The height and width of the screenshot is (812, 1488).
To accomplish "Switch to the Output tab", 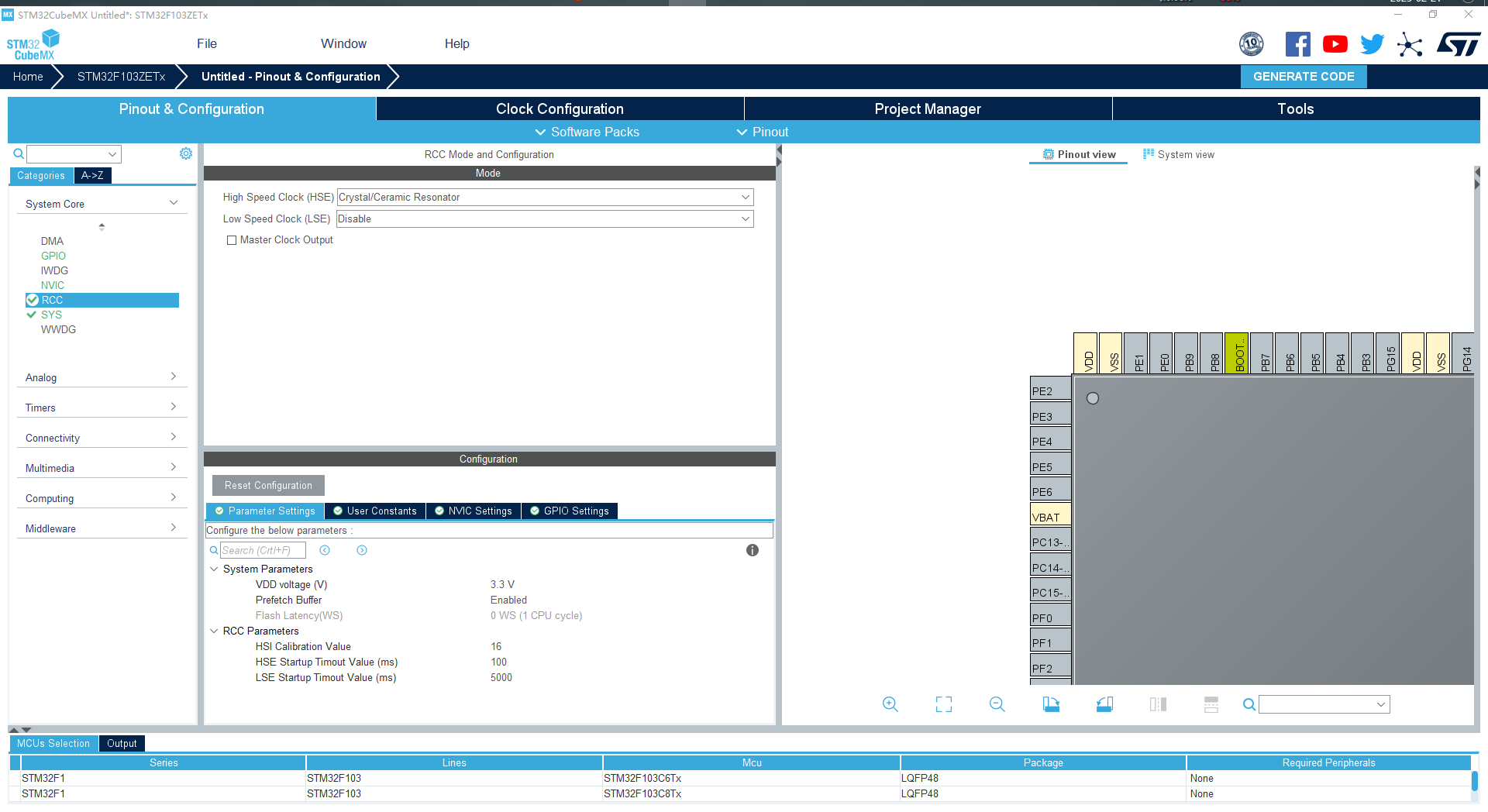I will coord(122,744).
